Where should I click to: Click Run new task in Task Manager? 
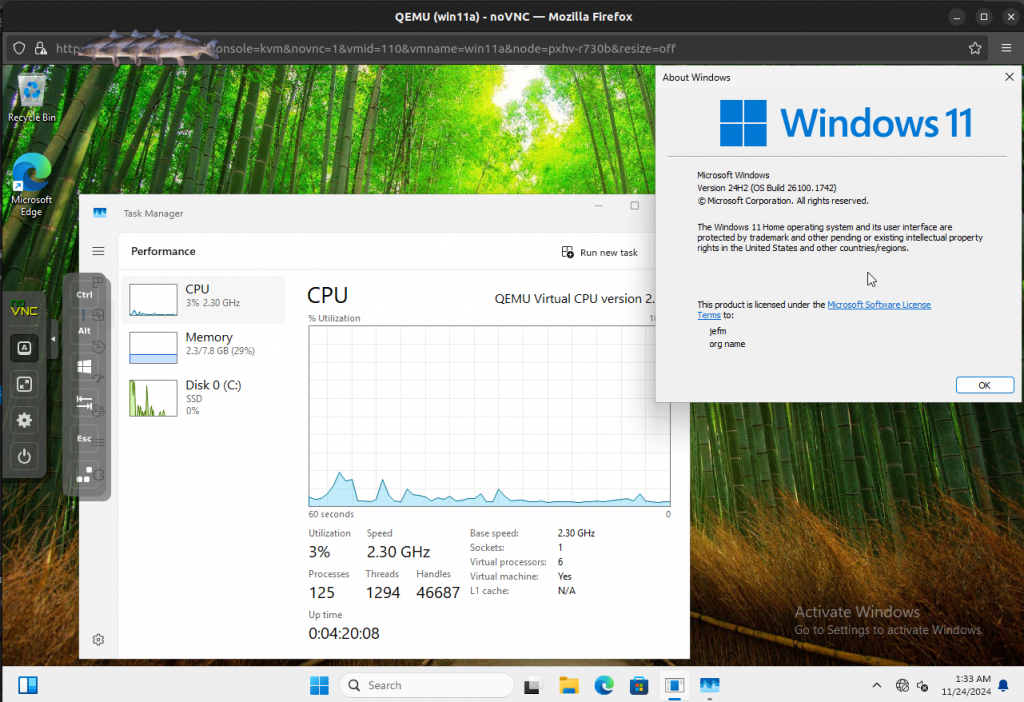[x=600, y=252]
